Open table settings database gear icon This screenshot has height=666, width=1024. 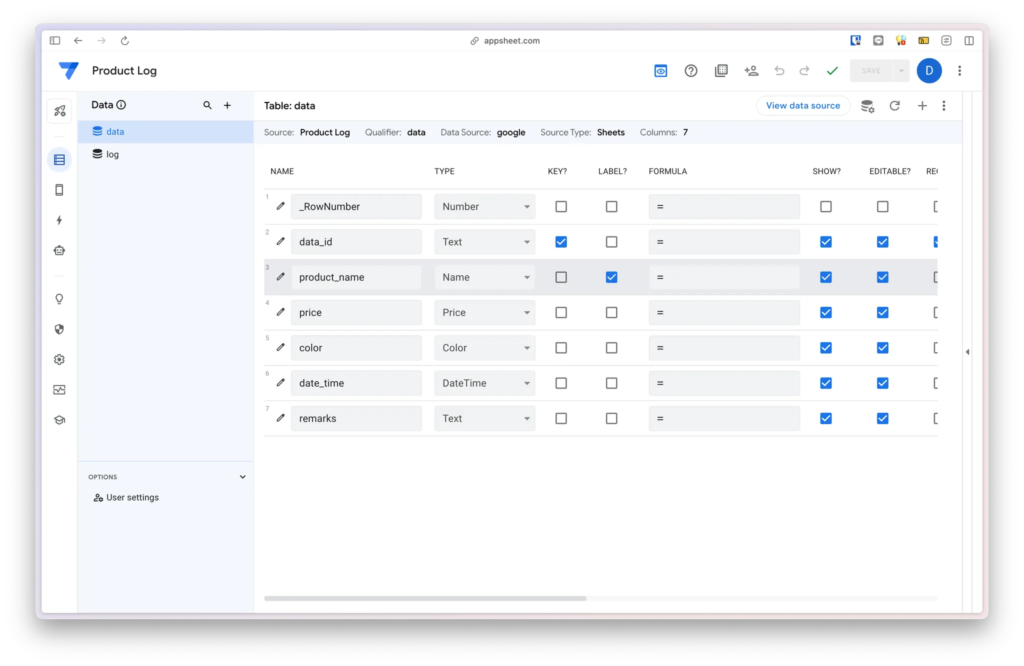[x=867, y=106]
